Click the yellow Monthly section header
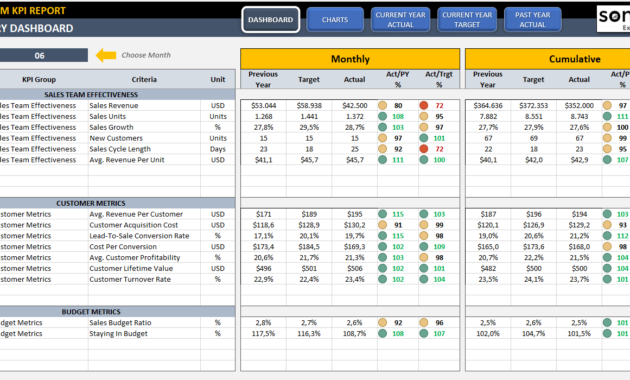This screenshot has width=630, height=380. pos(350,59)
